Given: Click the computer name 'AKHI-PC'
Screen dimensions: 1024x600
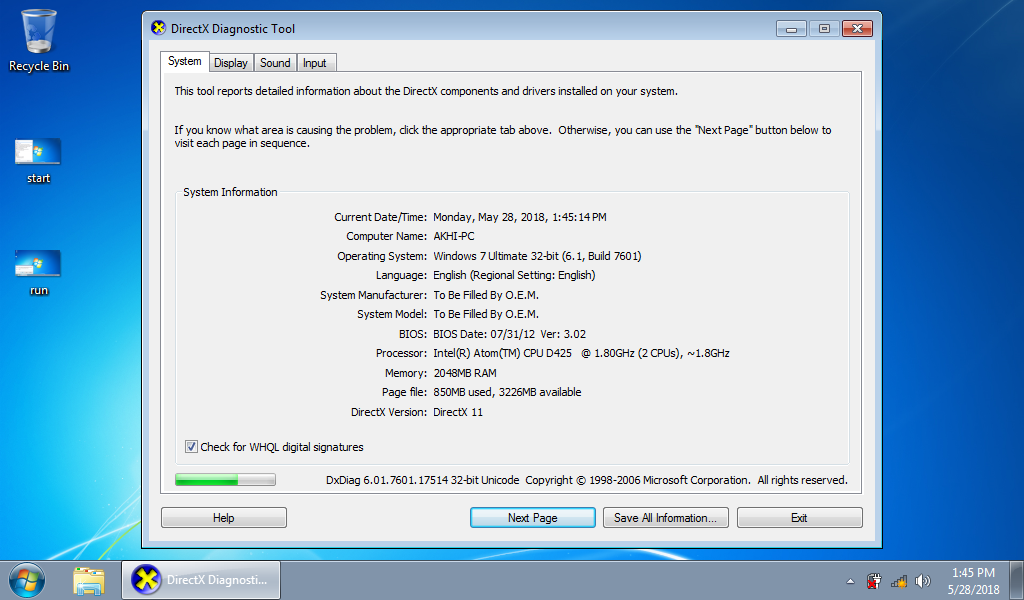Looking at the screenshot, I should (x=454, y=236).
